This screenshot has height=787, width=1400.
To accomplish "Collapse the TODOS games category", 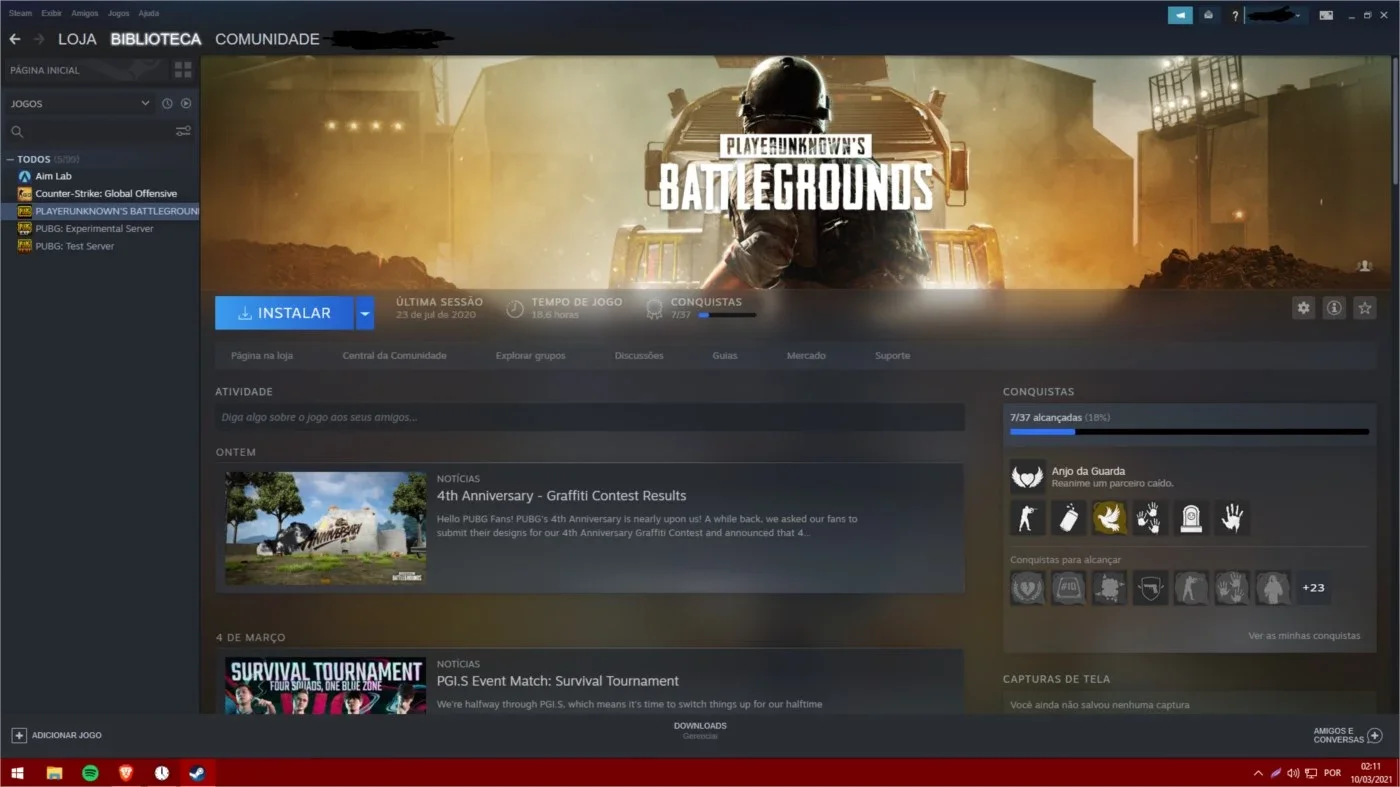I will click(x=10, y=159).
